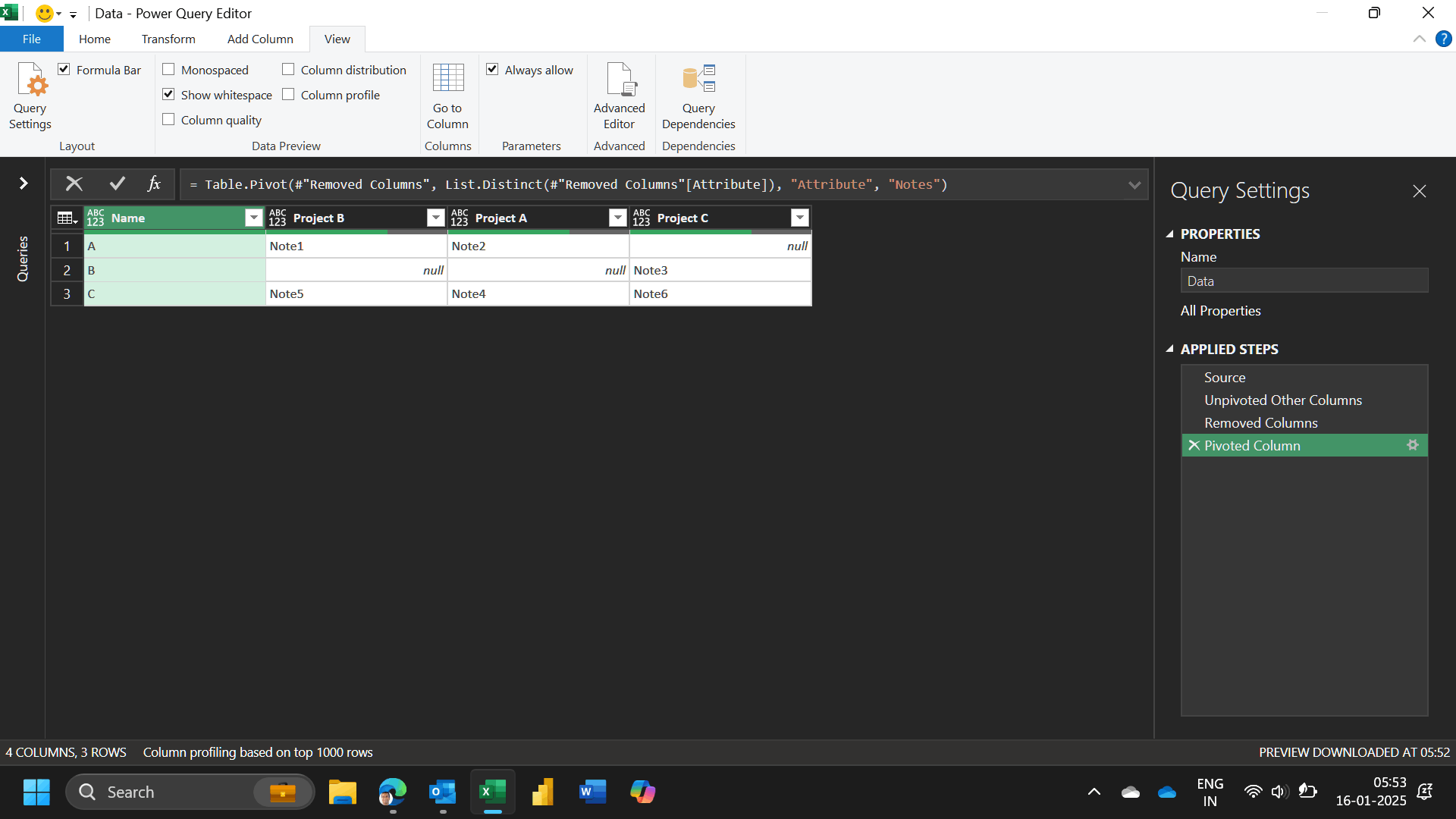1456x819 pixels.
Task: Open Project B column filter dropdown
Action: point(435,218)
